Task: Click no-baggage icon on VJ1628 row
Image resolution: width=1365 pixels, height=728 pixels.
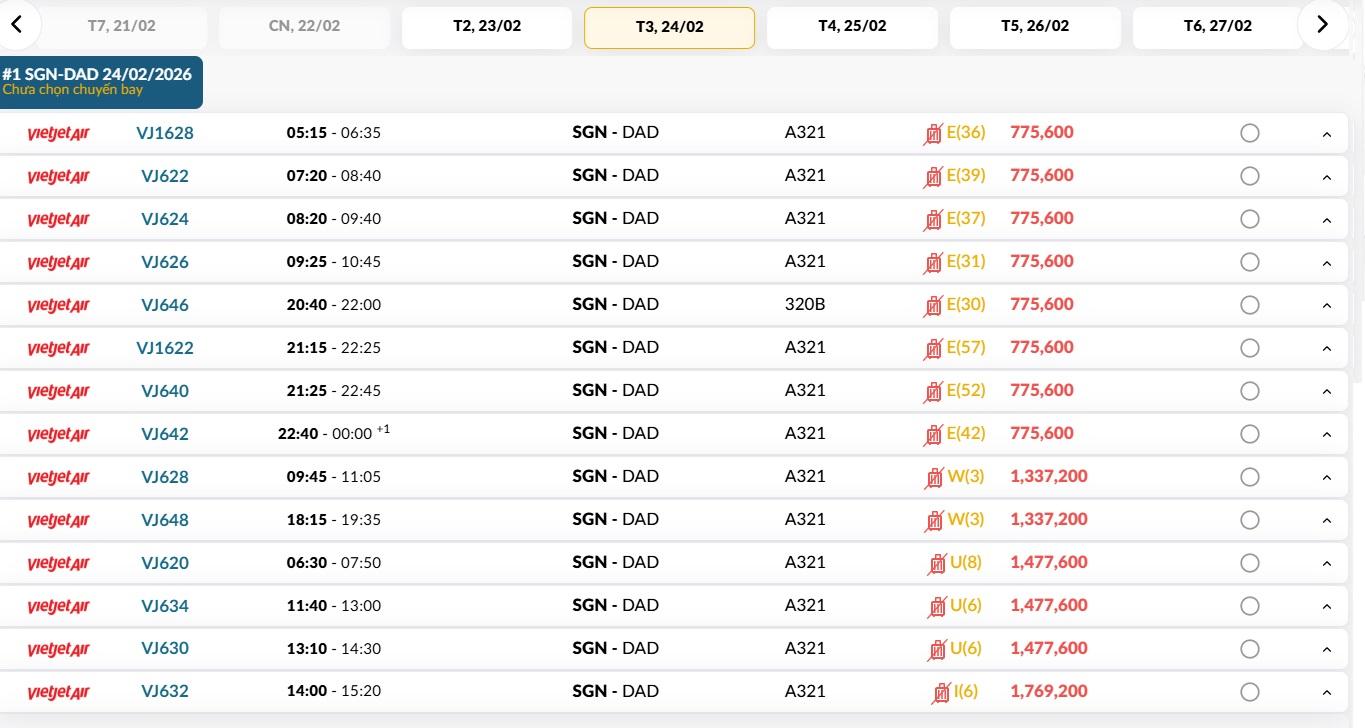Action: pos(933,133)
